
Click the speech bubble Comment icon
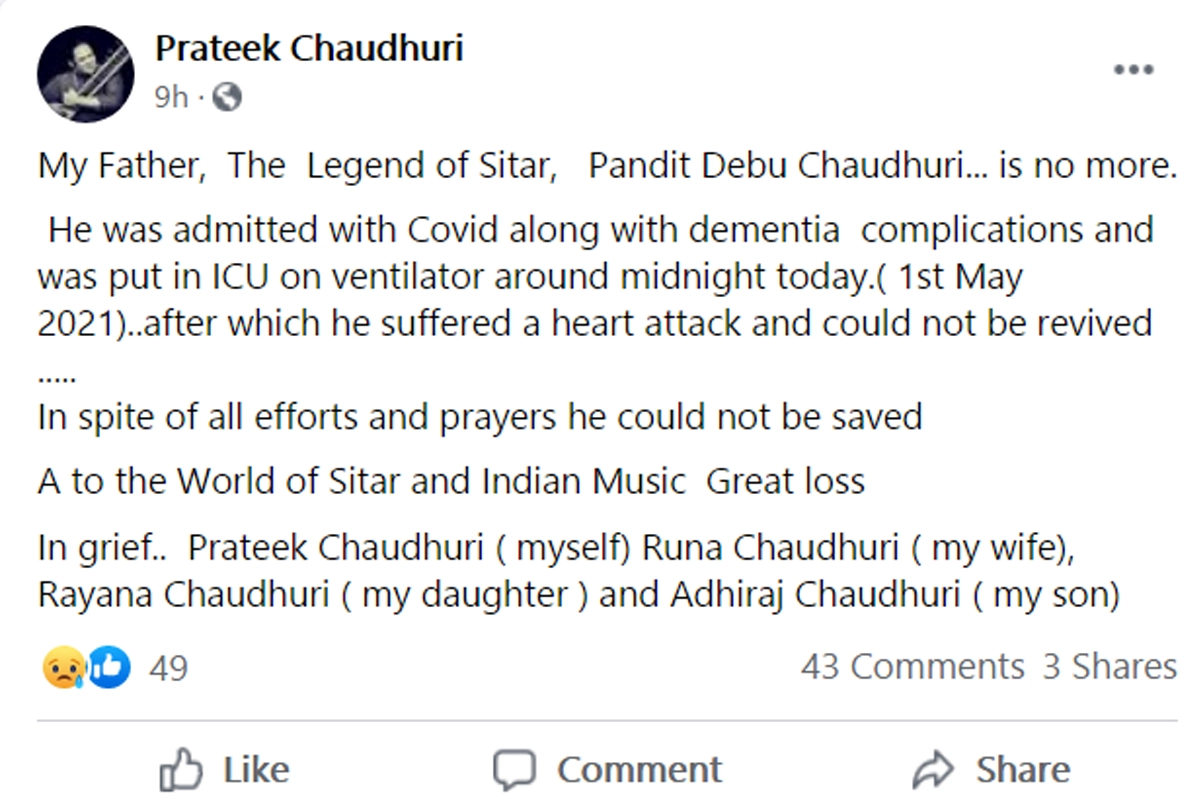[515, 770]
